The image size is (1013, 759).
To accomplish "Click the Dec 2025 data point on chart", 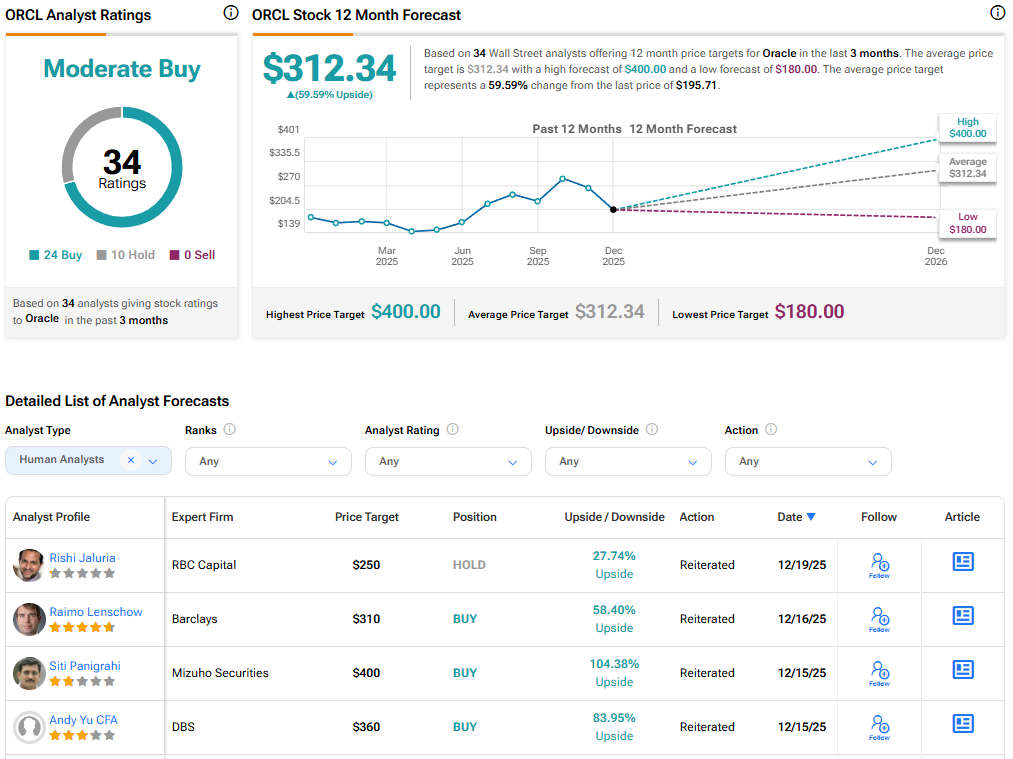I will (x=613, y=209).
